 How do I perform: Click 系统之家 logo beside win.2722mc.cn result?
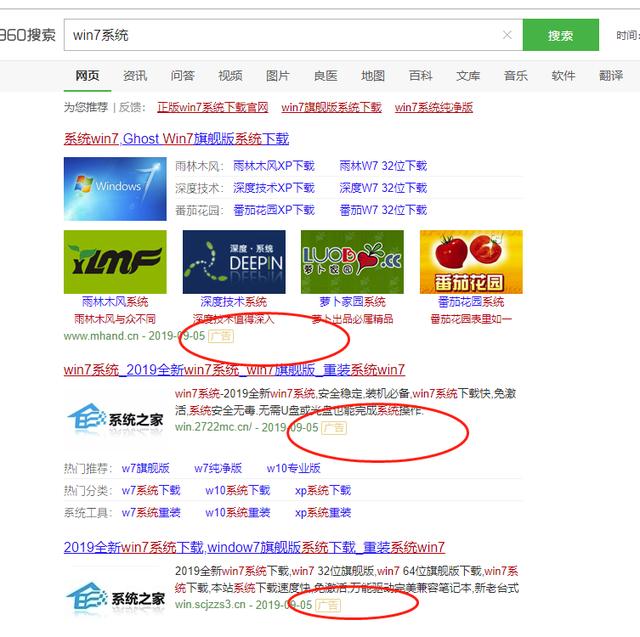(x=115, y=417)
